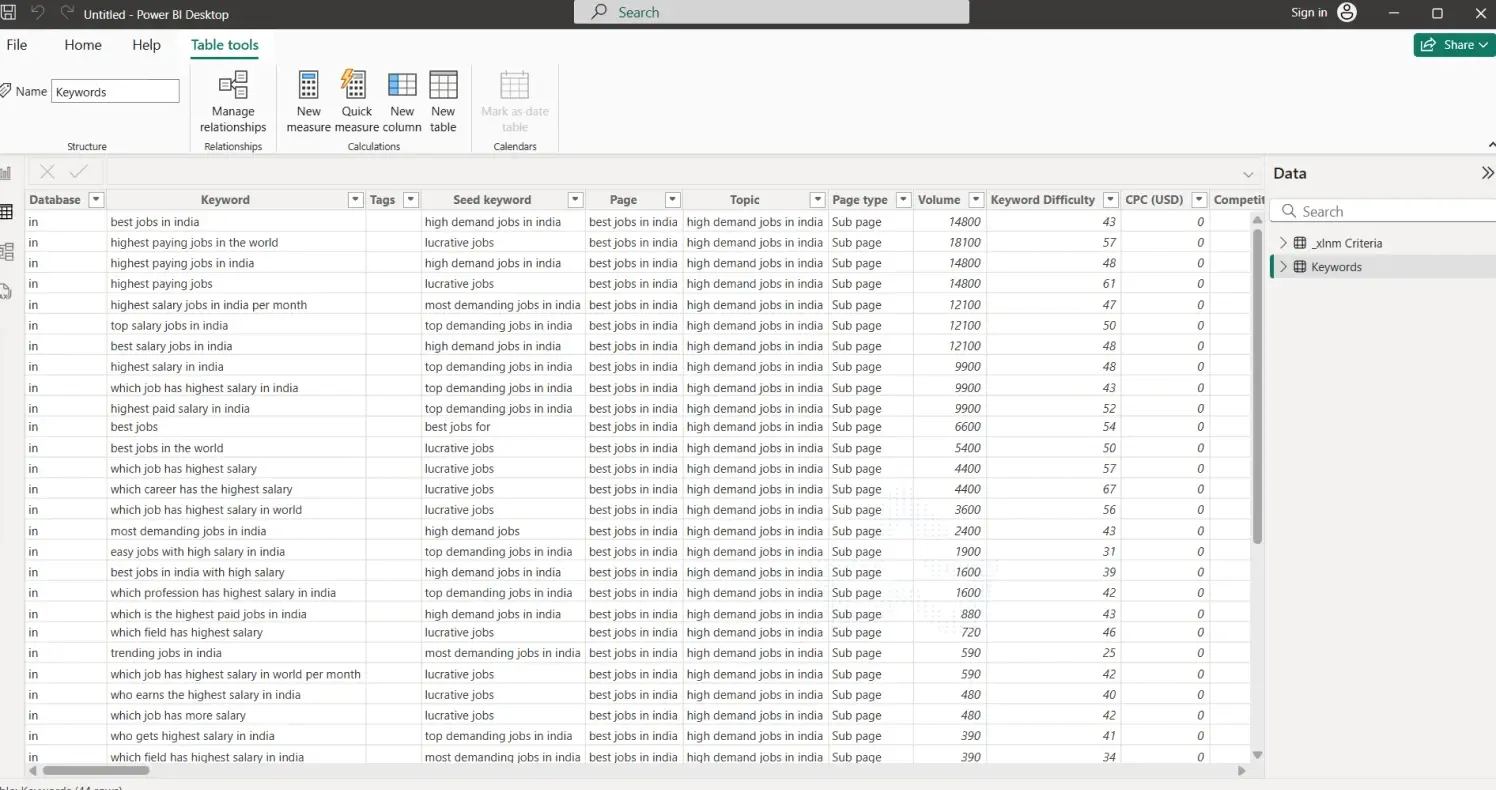The width and height of the screenshot is (1496, 790).
Task: Open Manage relationships
Action: (x=232, y=100)
